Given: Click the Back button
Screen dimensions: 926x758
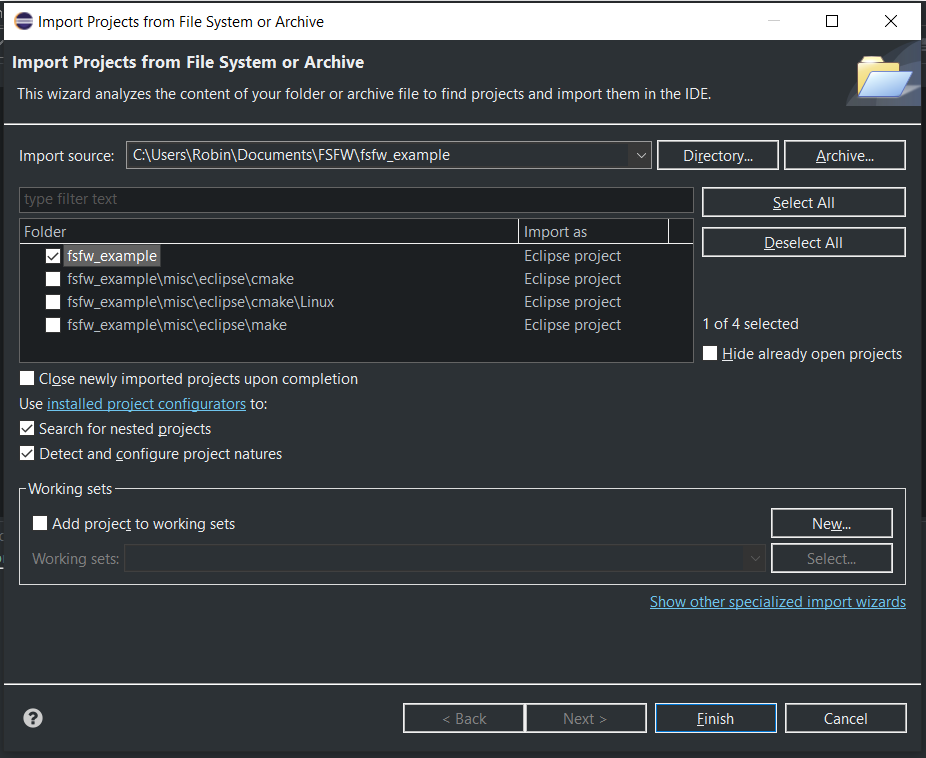Looking at the screenshot, I should [x=464, y=718].
